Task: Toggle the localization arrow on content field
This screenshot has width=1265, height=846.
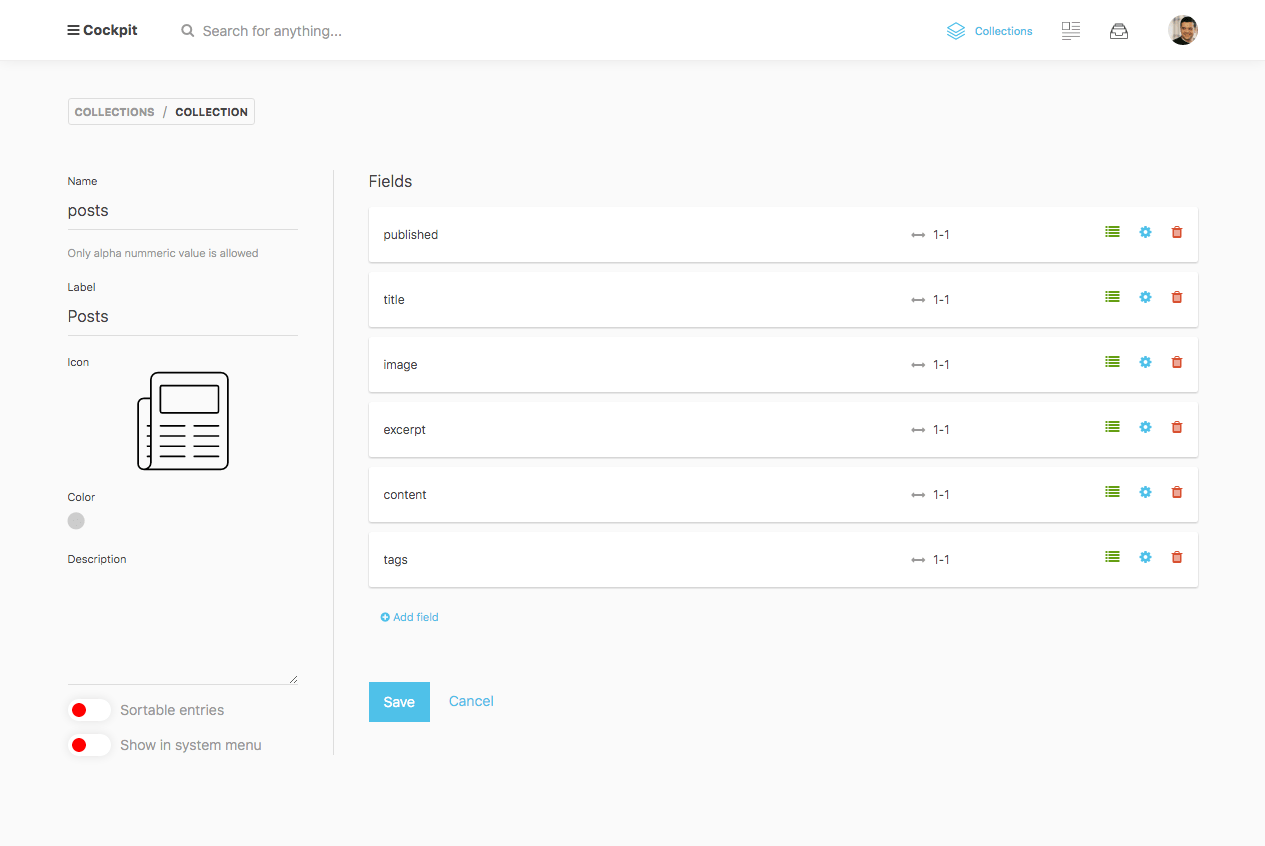Action: [918, 494]
